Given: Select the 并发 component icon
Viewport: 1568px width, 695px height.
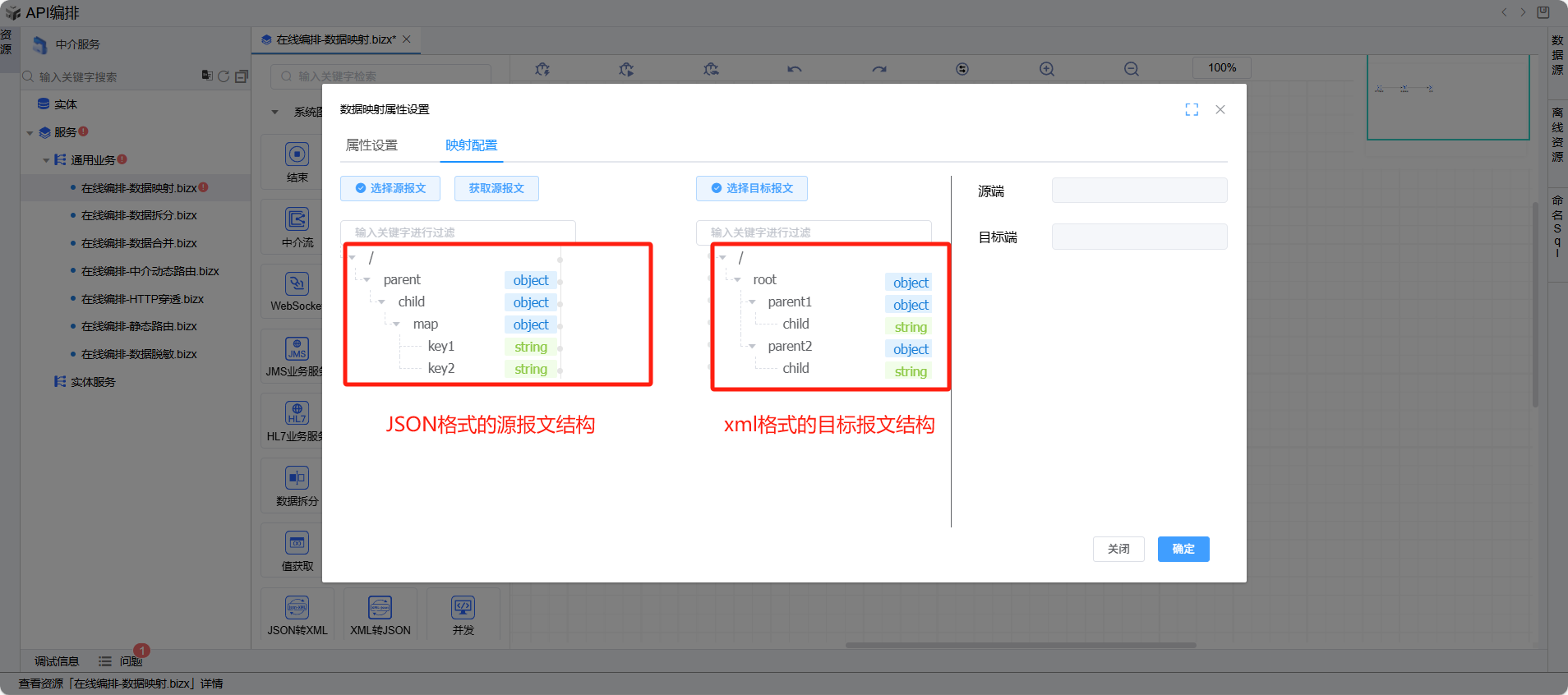Looking at the screenshot, I should click(x=463, y=608).
